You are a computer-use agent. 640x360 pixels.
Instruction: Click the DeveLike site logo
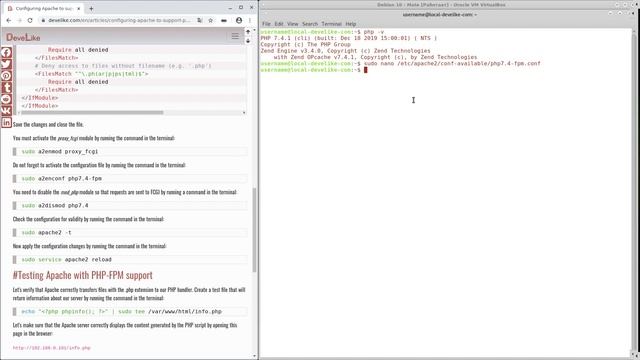click(23, 37)
